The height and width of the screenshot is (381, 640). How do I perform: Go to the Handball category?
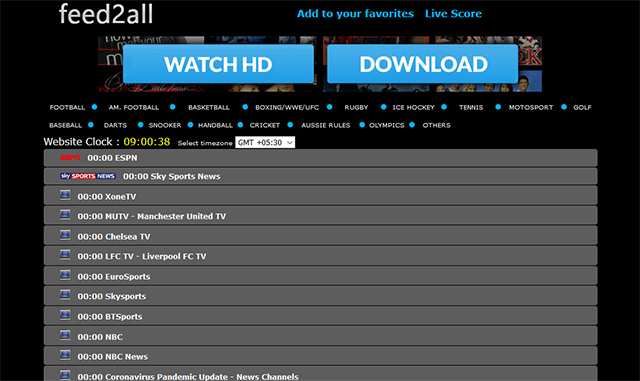coord(215,125)
